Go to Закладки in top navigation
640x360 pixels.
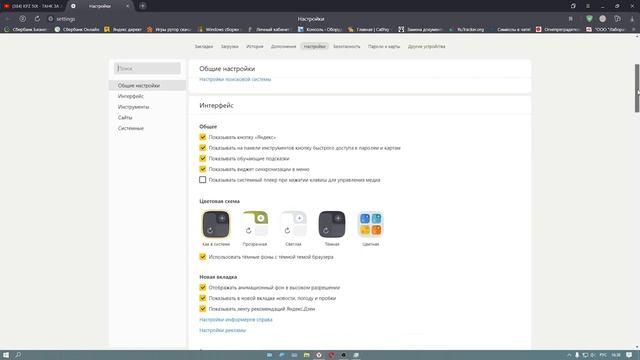point(204,47)
